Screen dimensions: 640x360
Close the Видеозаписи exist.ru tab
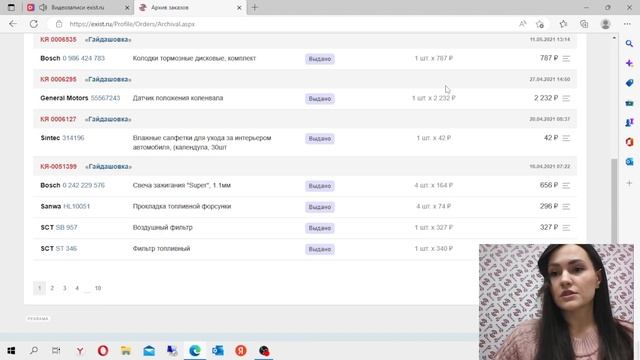[x=127, y=7]
